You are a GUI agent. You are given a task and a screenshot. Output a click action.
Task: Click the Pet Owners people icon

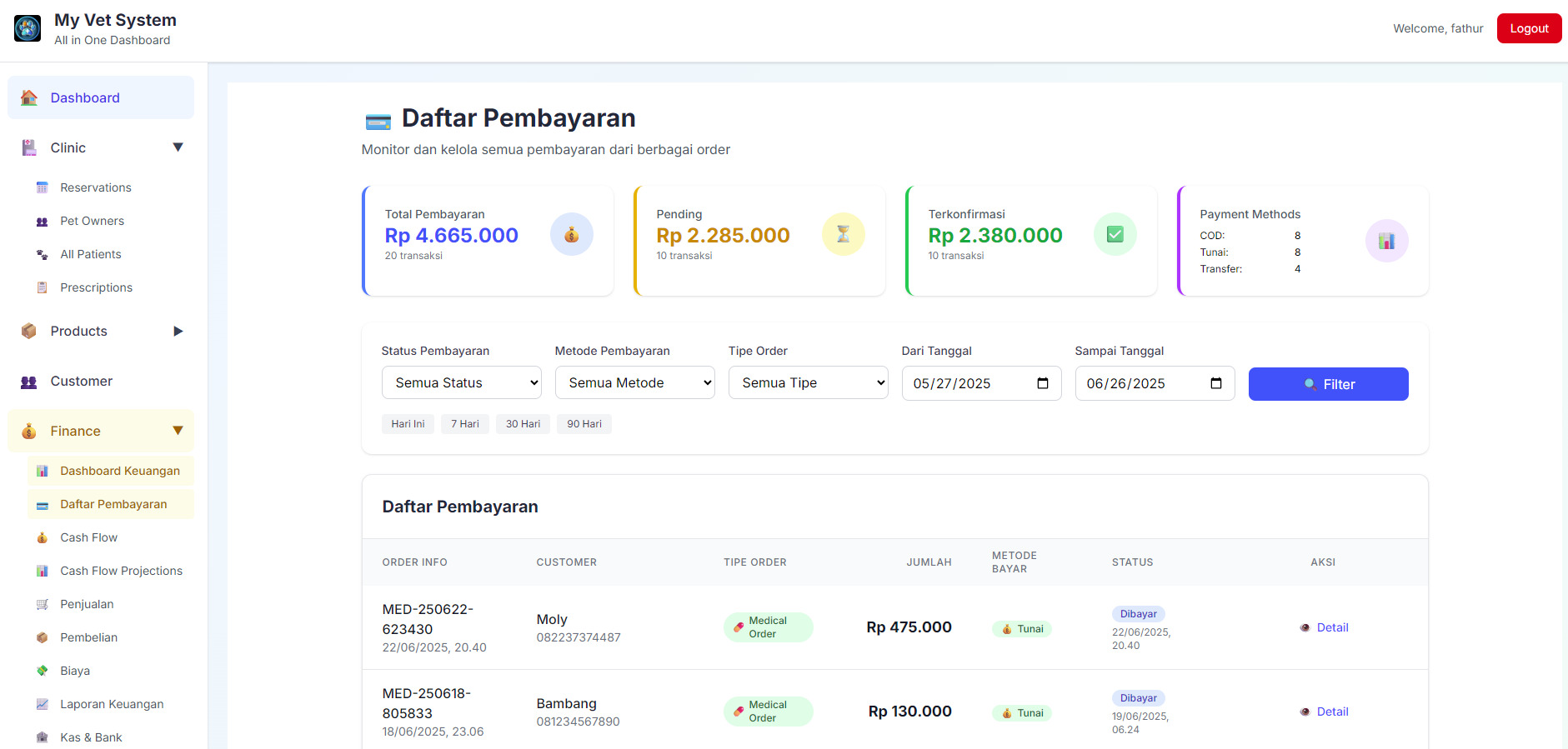coord(43,221)
